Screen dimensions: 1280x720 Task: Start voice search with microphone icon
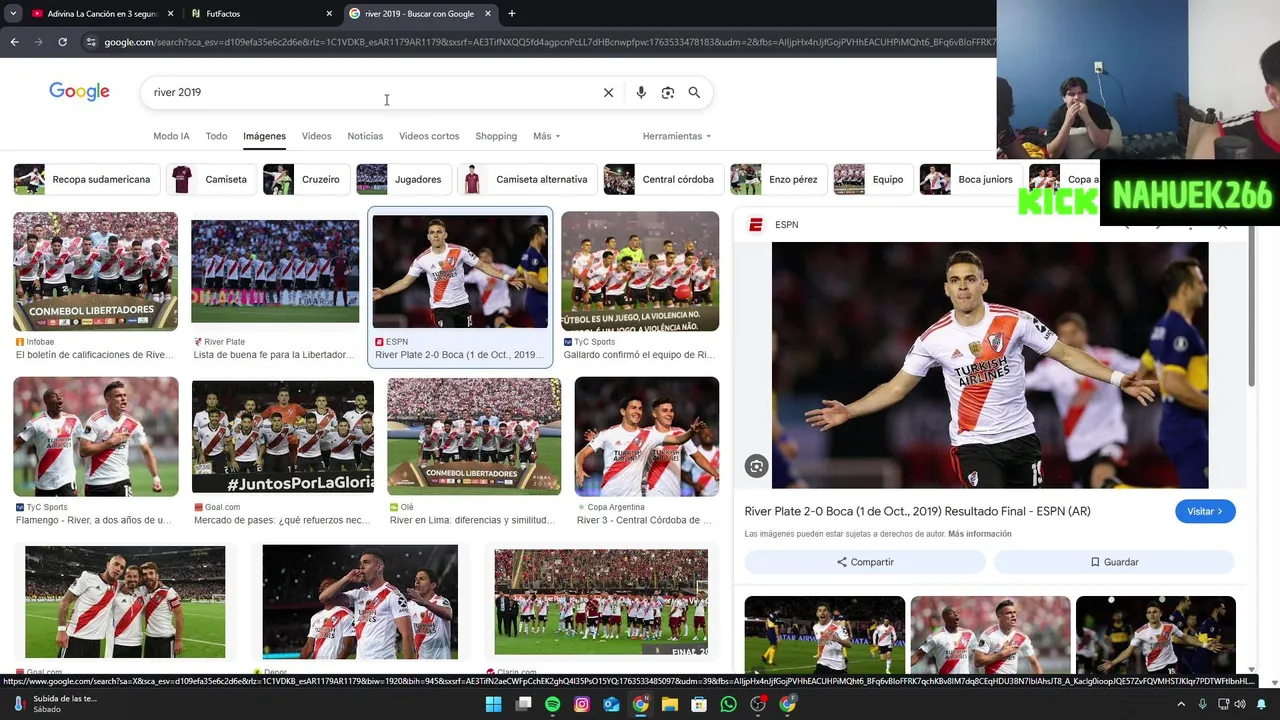(641, 92)
